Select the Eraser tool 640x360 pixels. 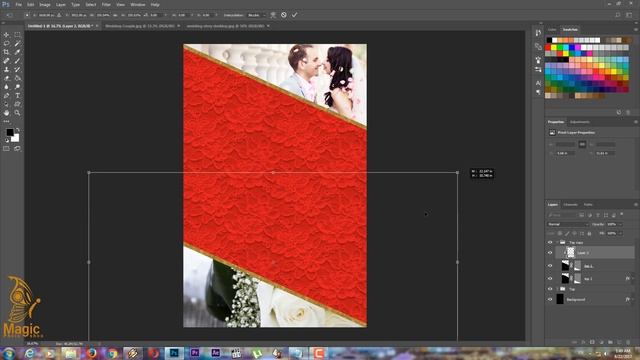point(6,78)
